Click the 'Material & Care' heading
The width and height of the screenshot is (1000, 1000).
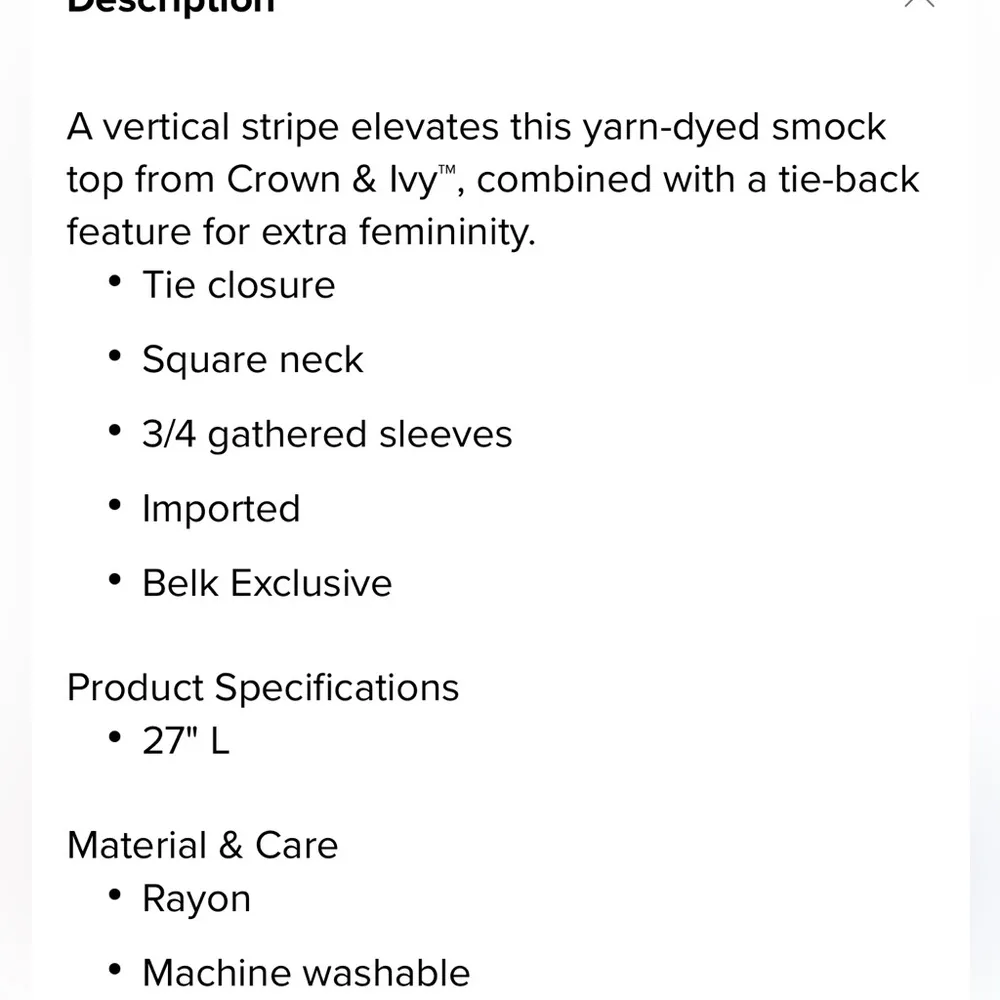(x=202, y=845)
